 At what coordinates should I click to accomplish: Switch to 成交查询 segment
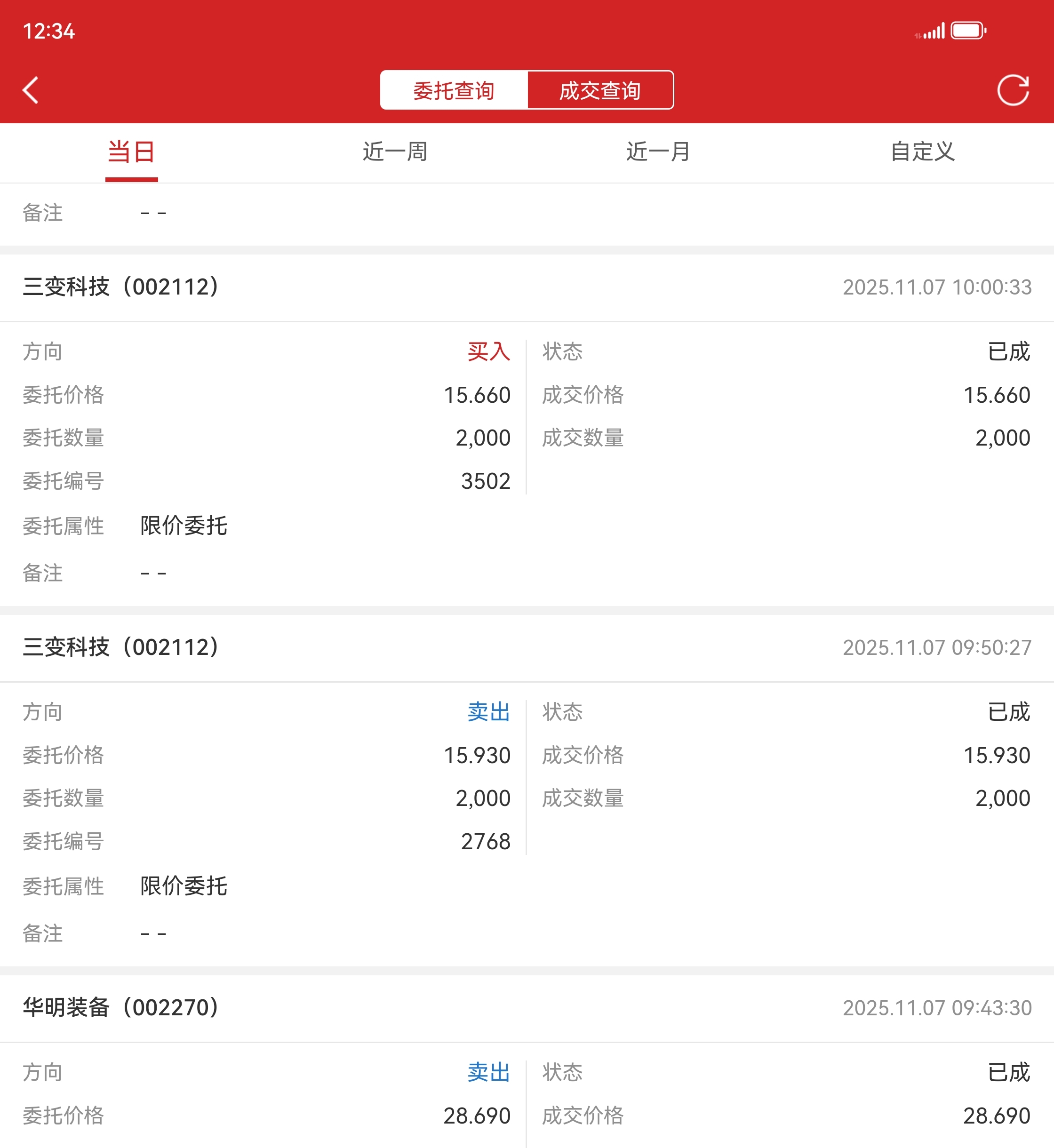coord(600,90)
